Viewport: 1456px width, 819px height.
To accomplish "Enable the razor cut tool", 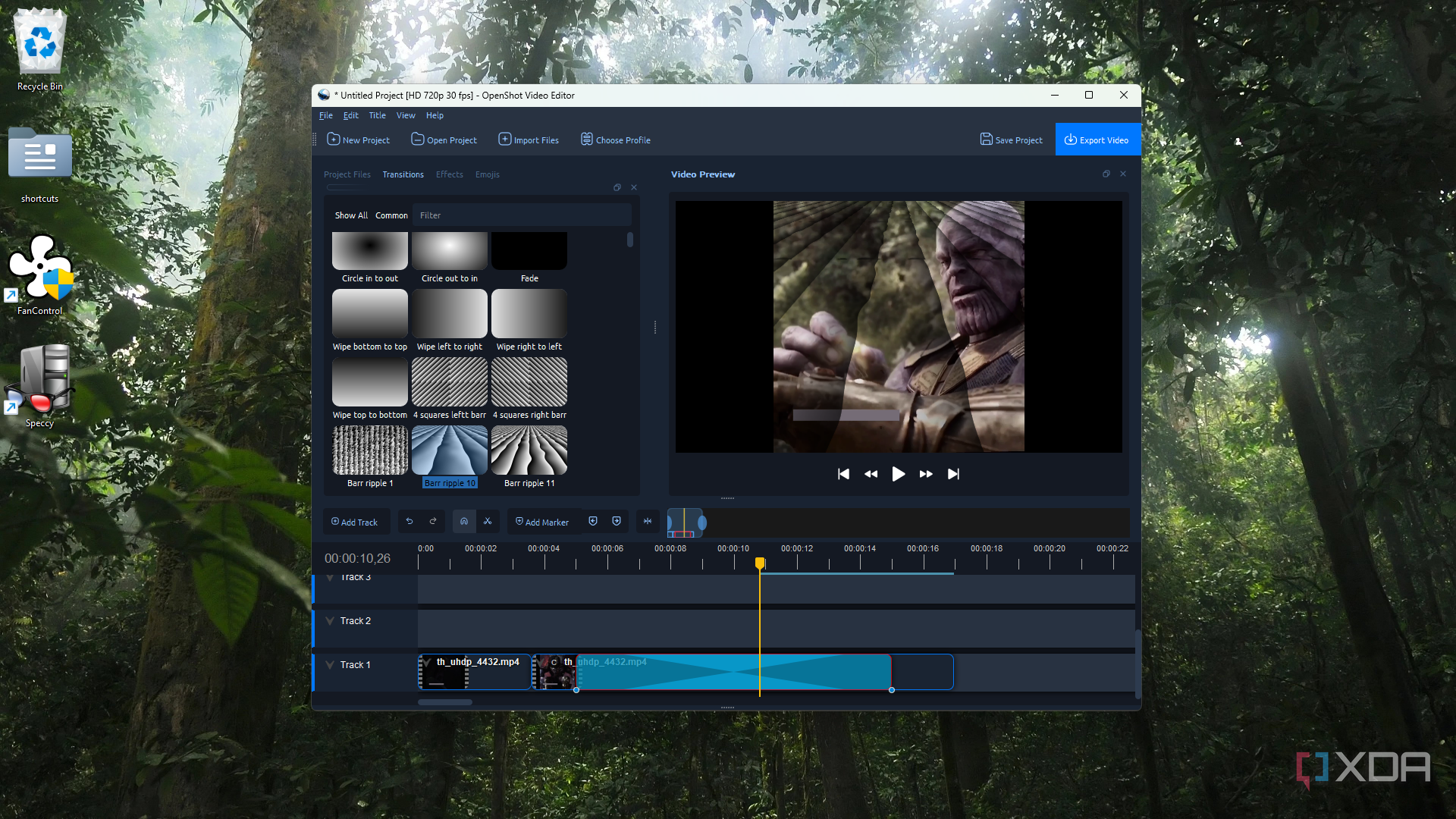I will point(488,522).
